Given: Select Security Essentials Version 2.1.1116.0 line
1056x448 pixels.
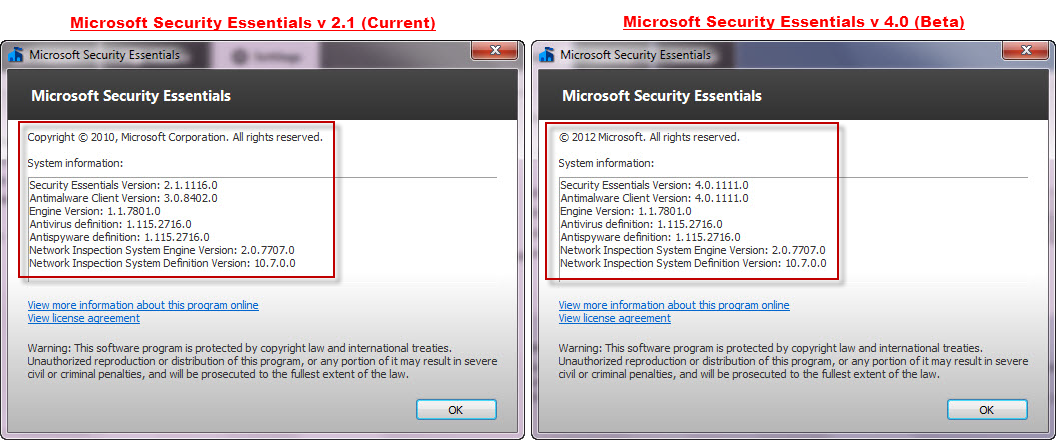Looking at the screenshot, I should (x=124, y=185).
